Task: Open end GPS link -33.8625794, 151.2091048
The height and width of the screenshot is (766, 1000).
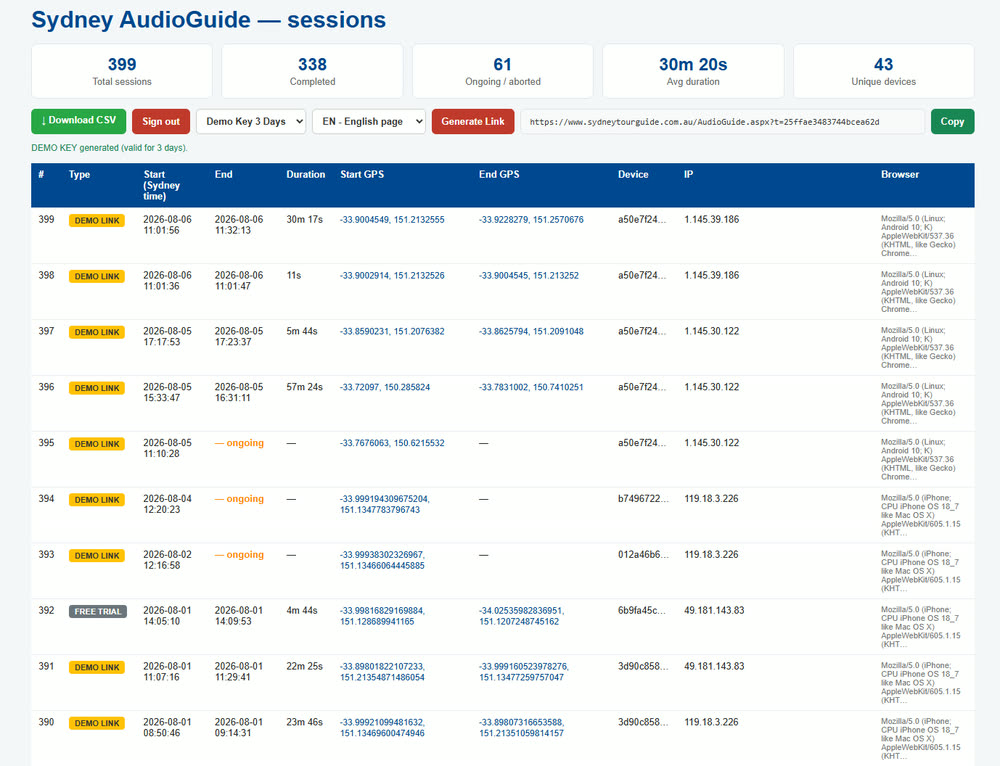Action: (x=531, y=331)
